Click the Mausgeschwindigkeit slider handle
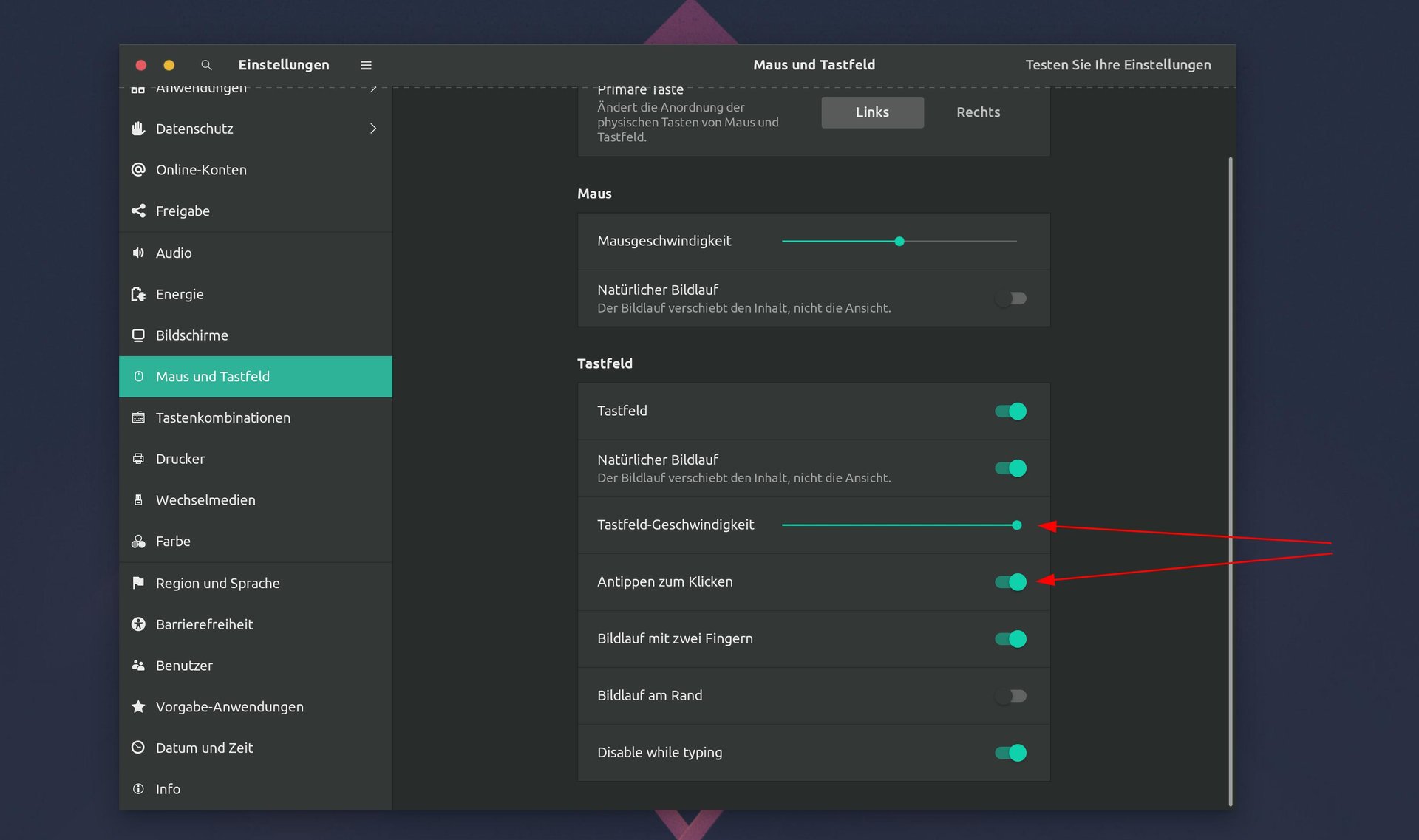1419x840 pixels. pyautogui.click(x=899, y=242)
